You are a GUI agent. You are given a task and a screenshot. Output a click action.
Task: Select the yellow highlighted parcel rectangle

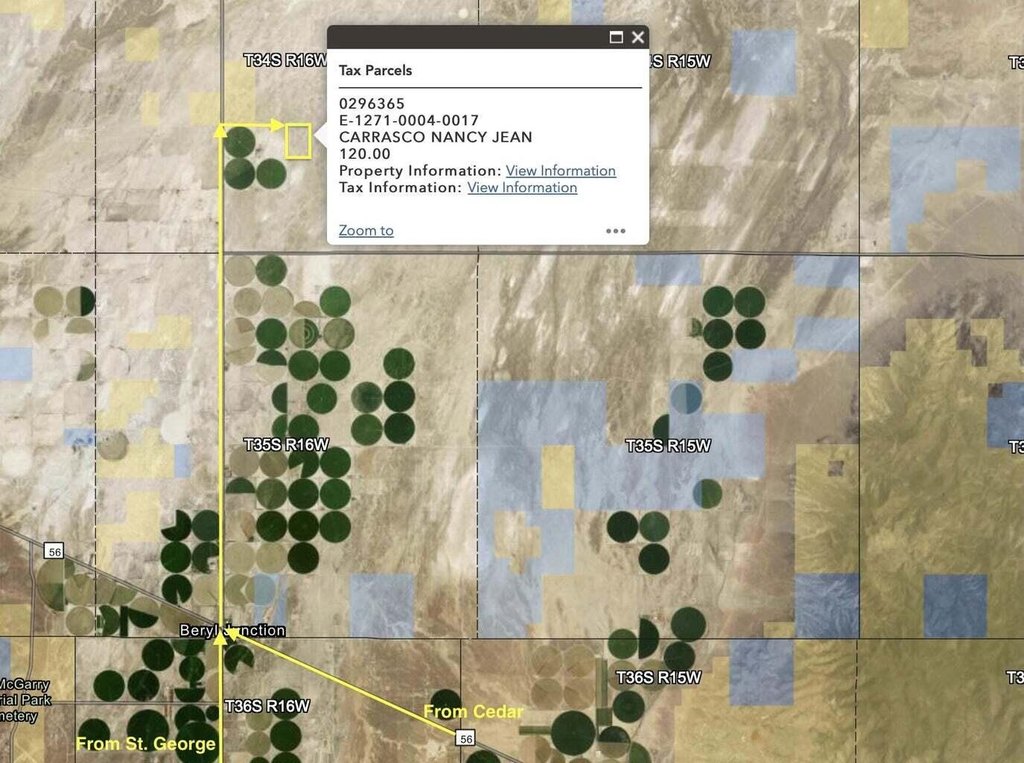click(x=298, y=141)
